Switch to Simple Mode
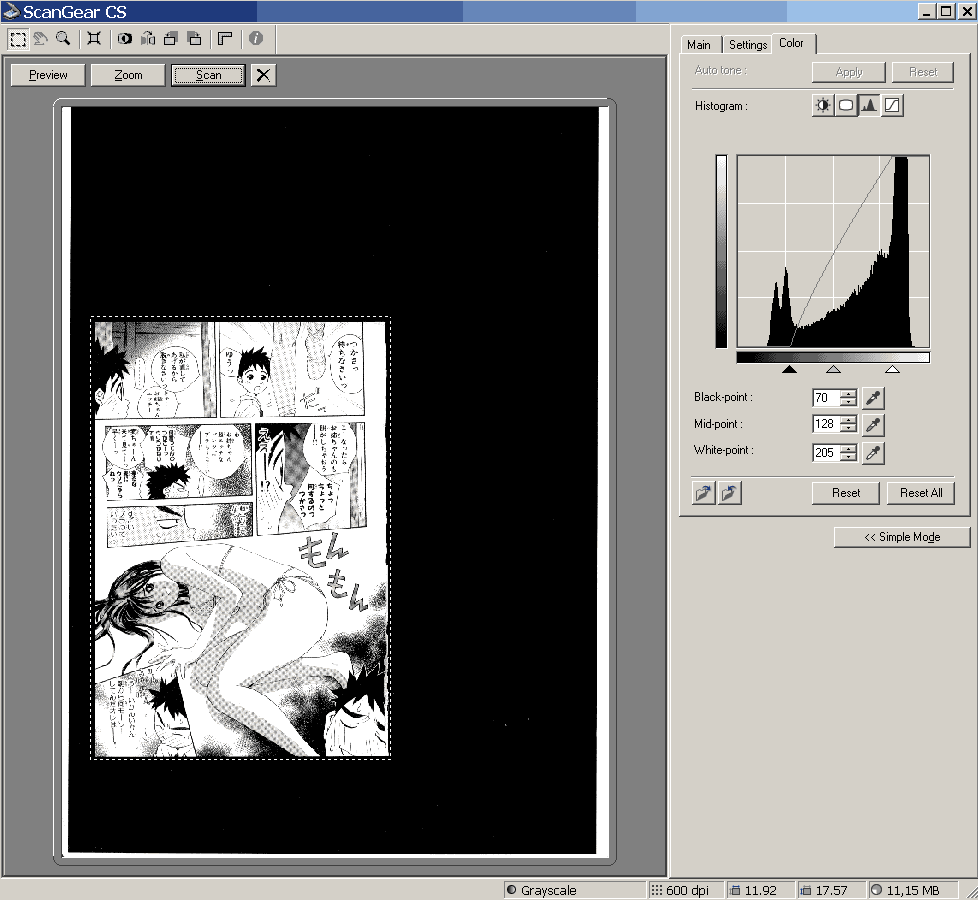 point(902,537)
